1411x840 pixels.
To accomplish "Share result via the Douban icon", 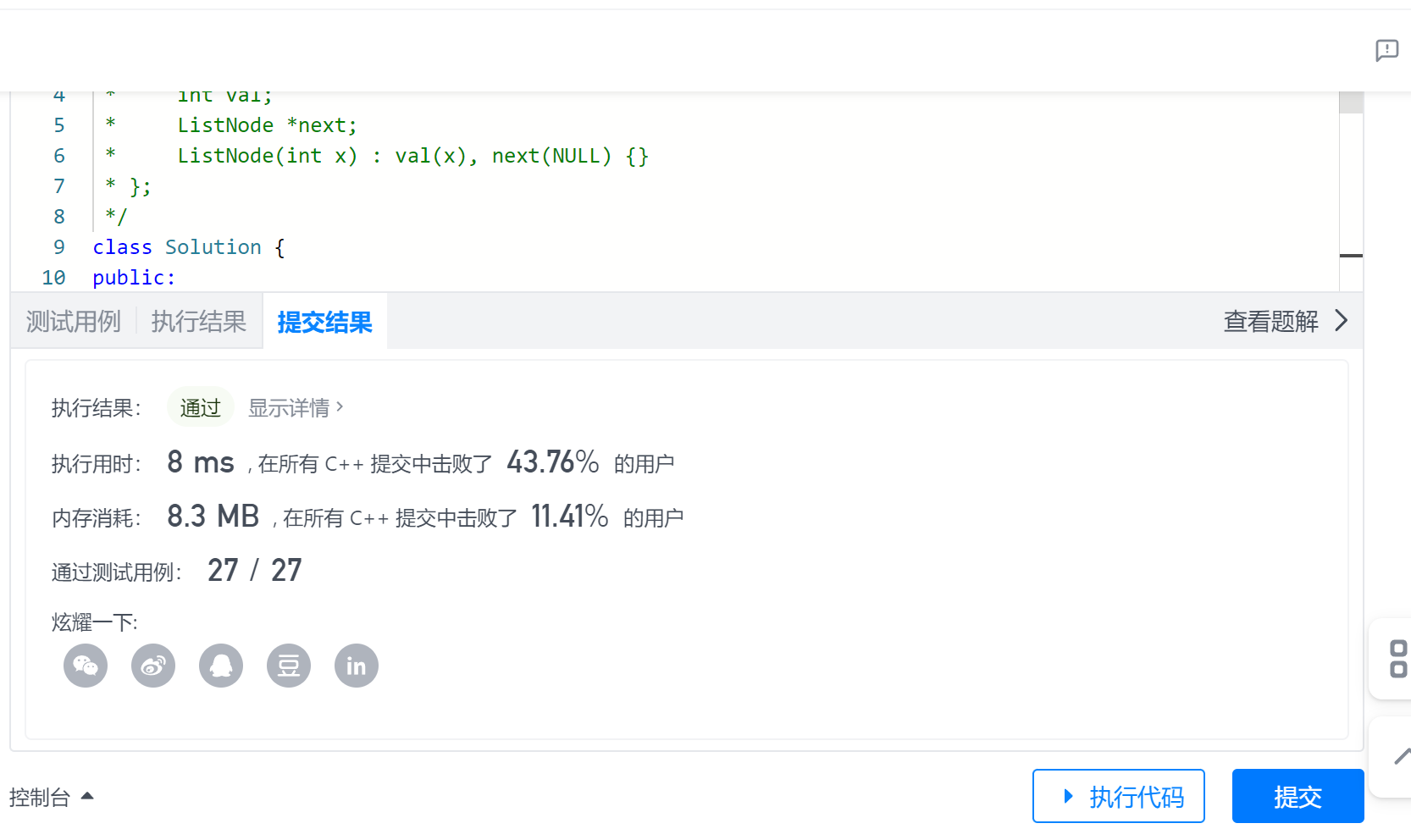I will pos(289,666).
